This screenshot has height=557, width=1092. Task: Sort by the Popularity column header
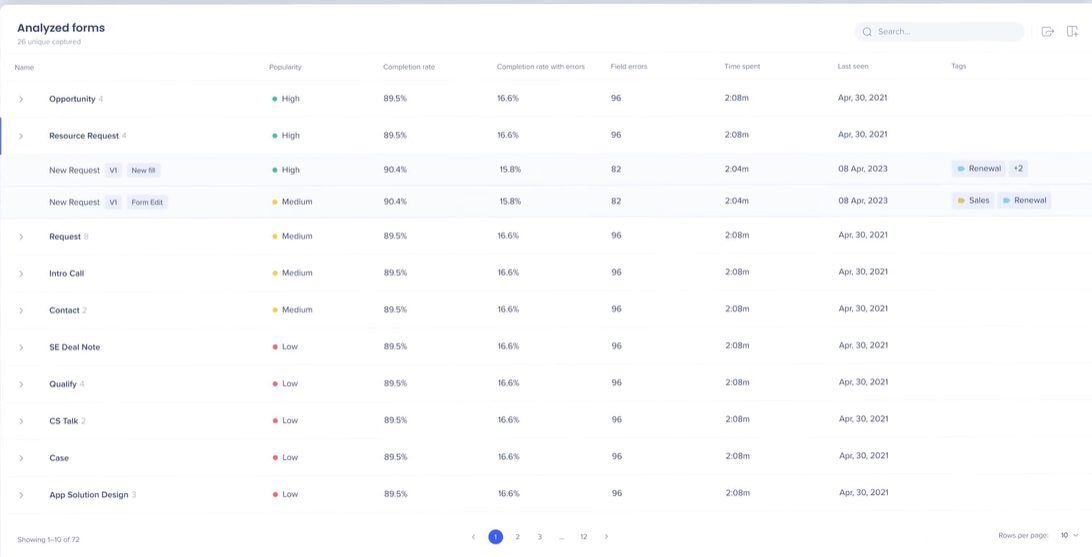(x=285, y=67)
